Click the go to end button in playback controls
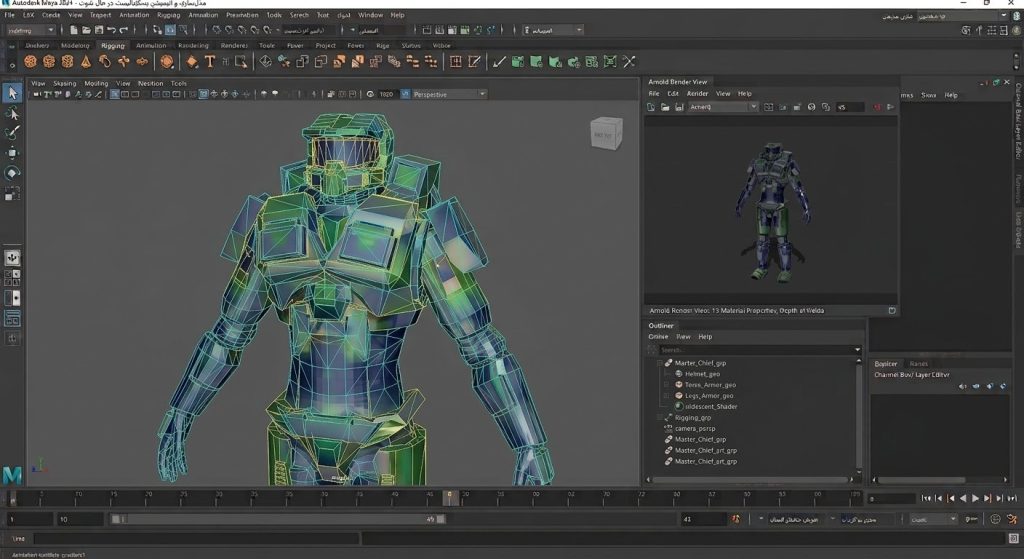 1012,498
